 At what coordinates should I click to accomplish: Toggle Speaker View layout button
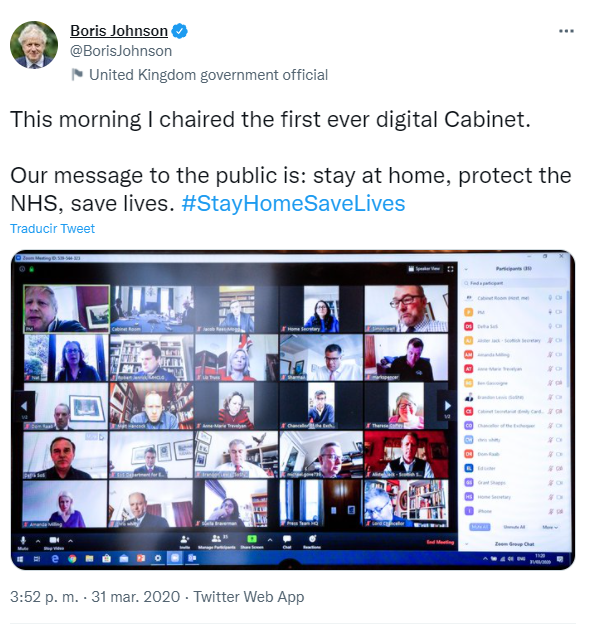point(424,269)
